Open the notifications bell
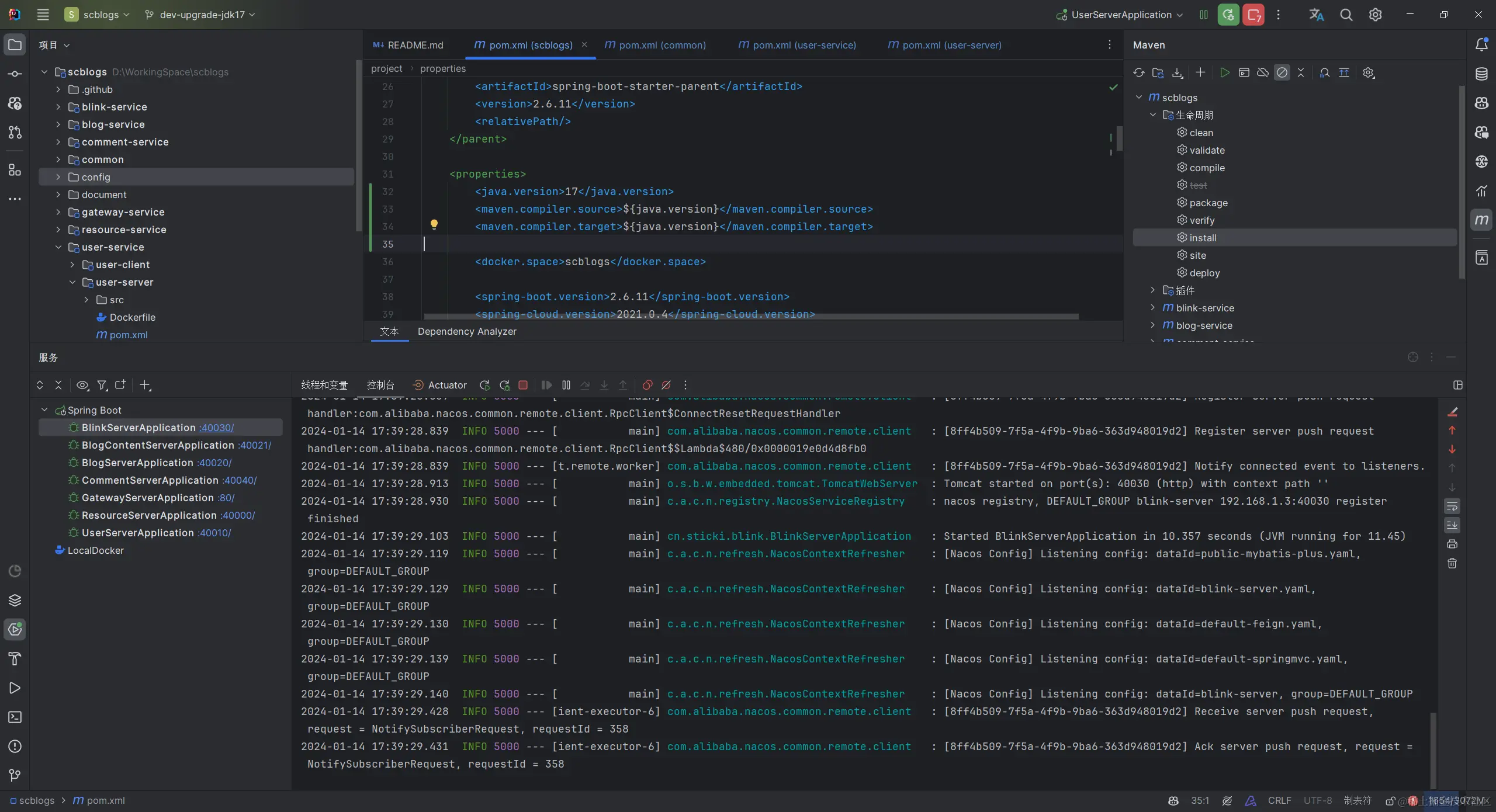The height and width of the screenshot is (812, 1496). 1481,44
